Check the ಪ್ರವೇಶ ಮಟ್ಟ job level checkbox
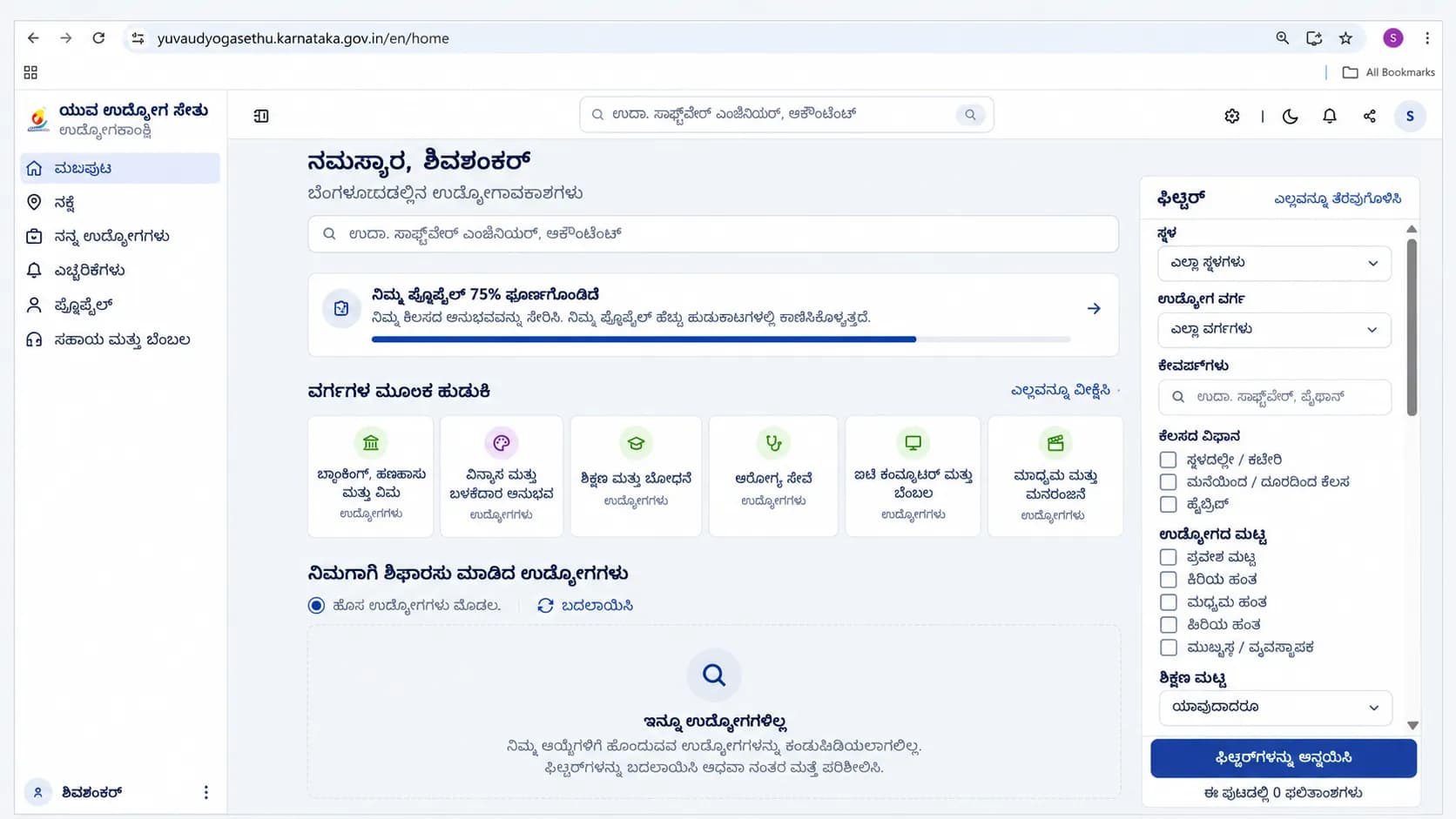The width and height of the screenshot is (1456, 819). (1168, 557)
